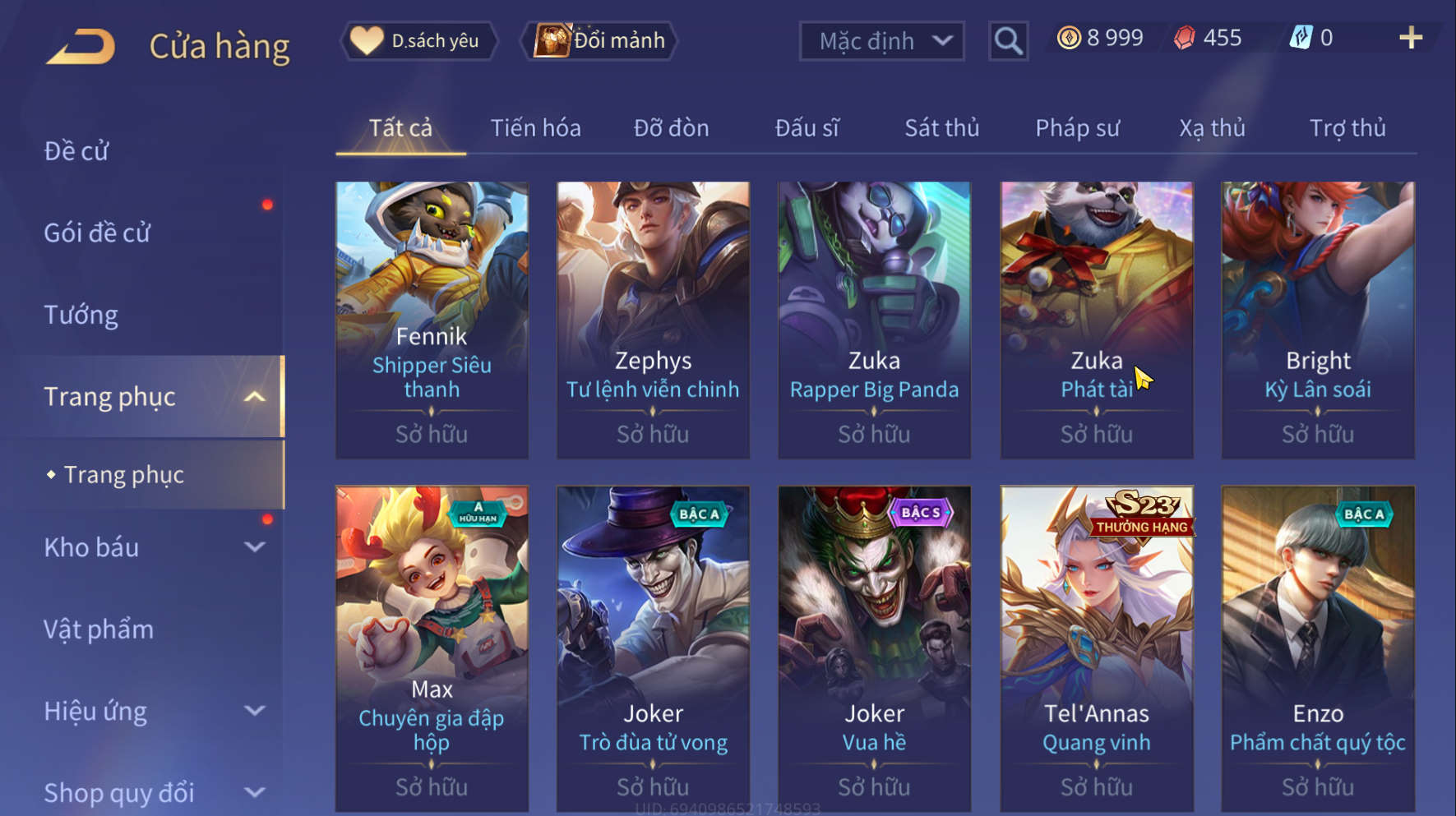Expand the Hiệu ứng sidebar section
This screenshot has width=1456, height=816.
point(255,711)
